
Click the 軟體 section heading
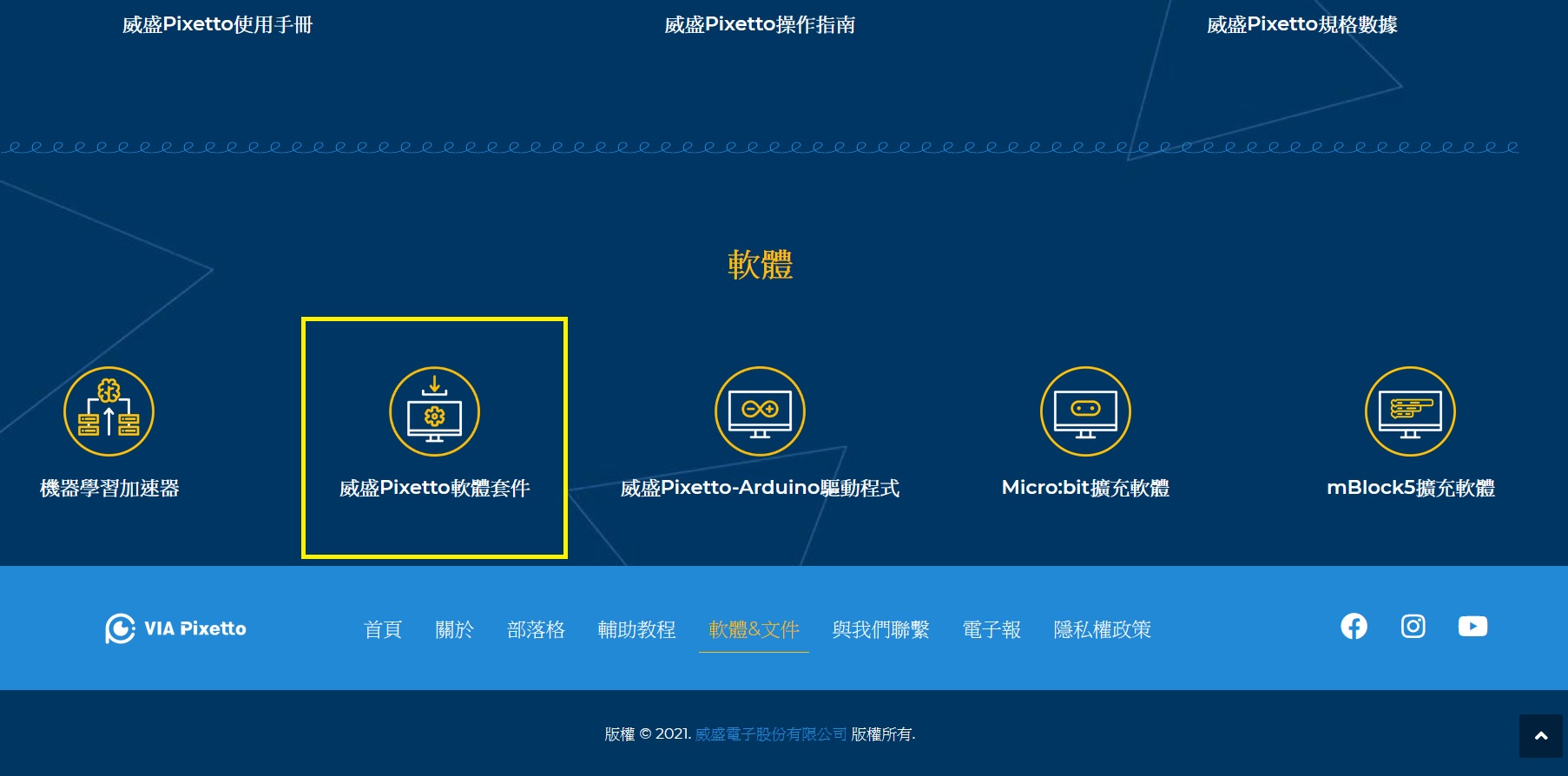click(x=760, y=265)
